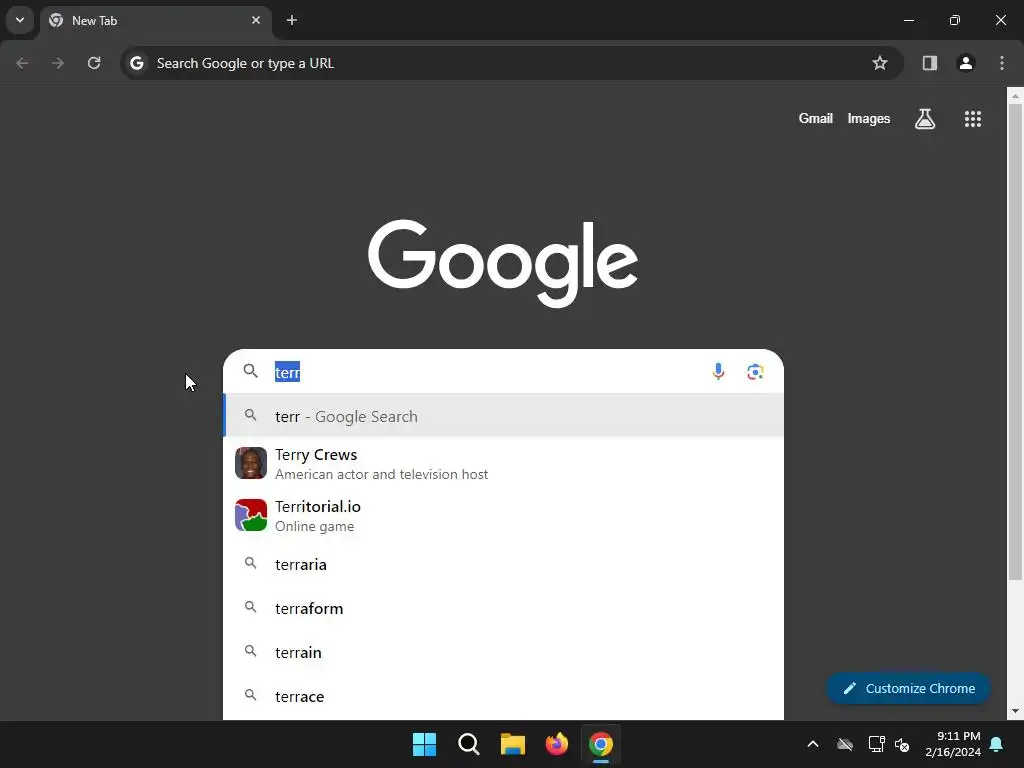This screenshot has width=1024, height=768.
Task: Open Chrome's three-dot menu
Action: [1002, 63]
